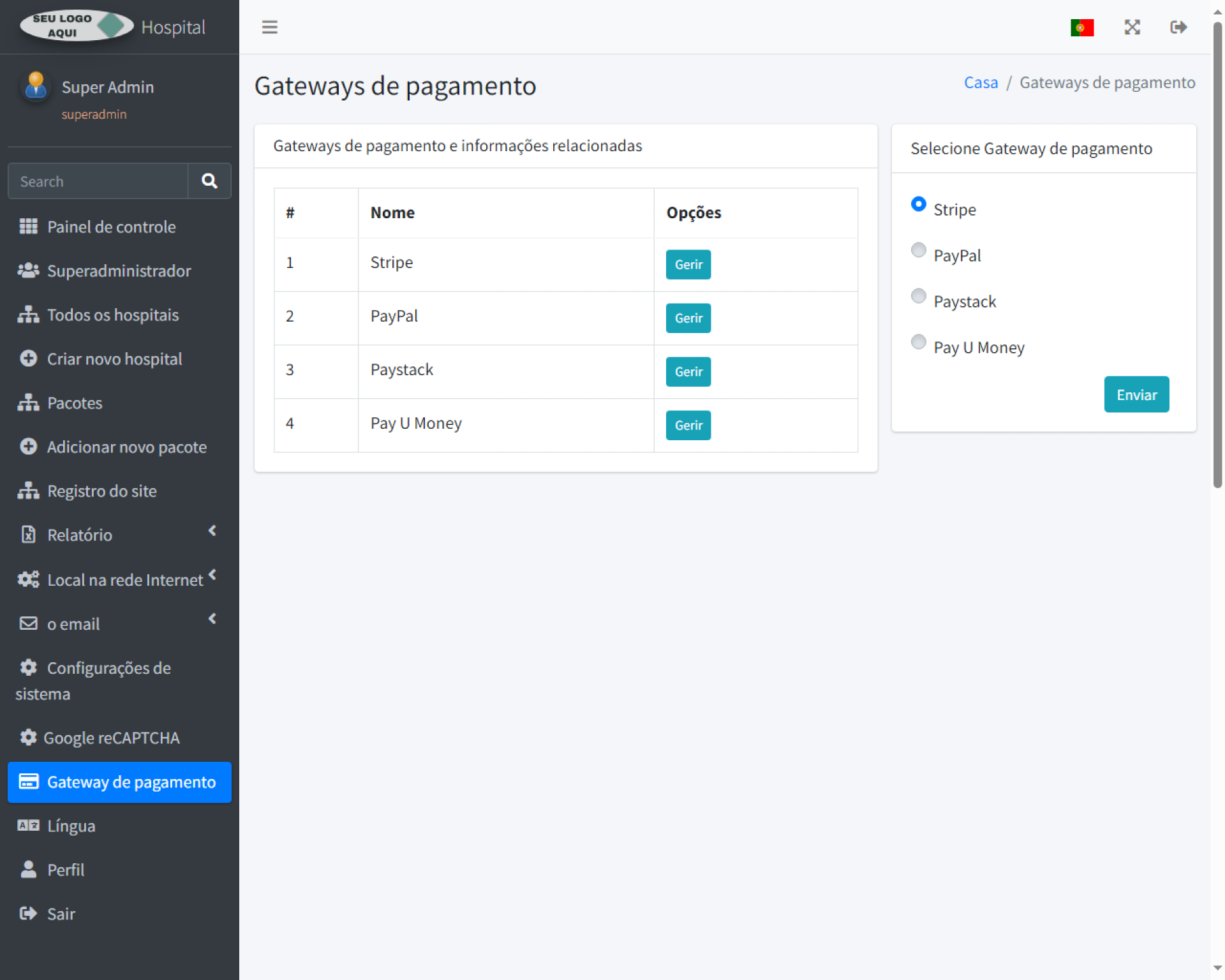Click the hamburger menu icon

[269, 27]
